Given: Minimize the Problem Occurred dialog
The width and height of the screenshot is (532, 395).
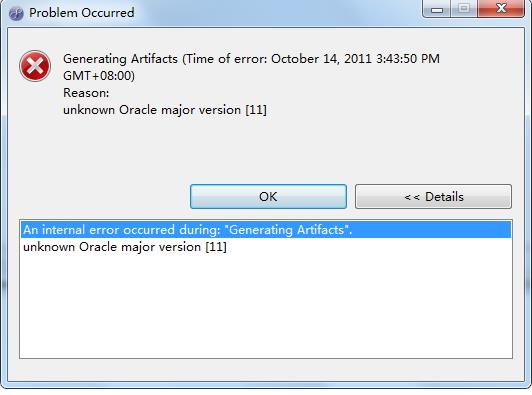Looking at the screenshot, I should tap(437, 8).
